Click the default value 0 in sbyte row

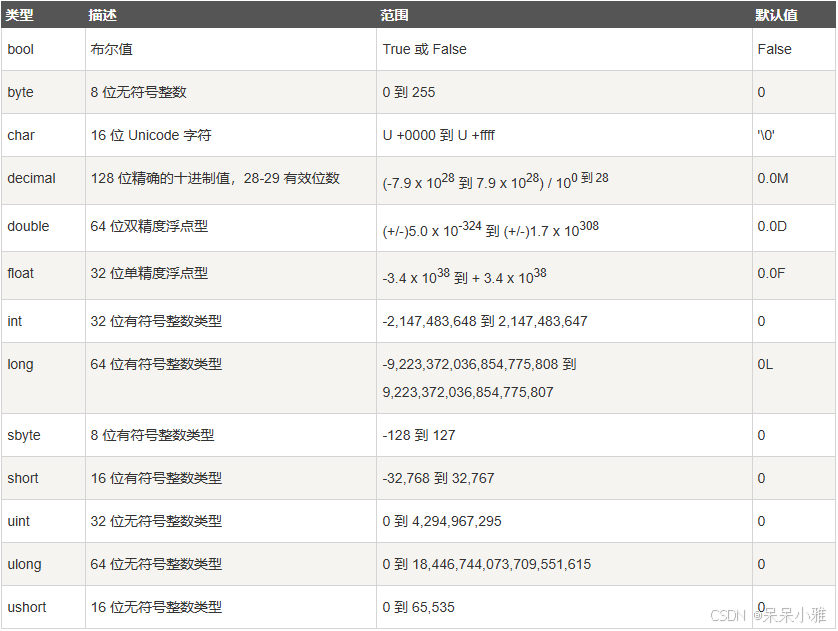pyautogui.click(x=761, y=435)
